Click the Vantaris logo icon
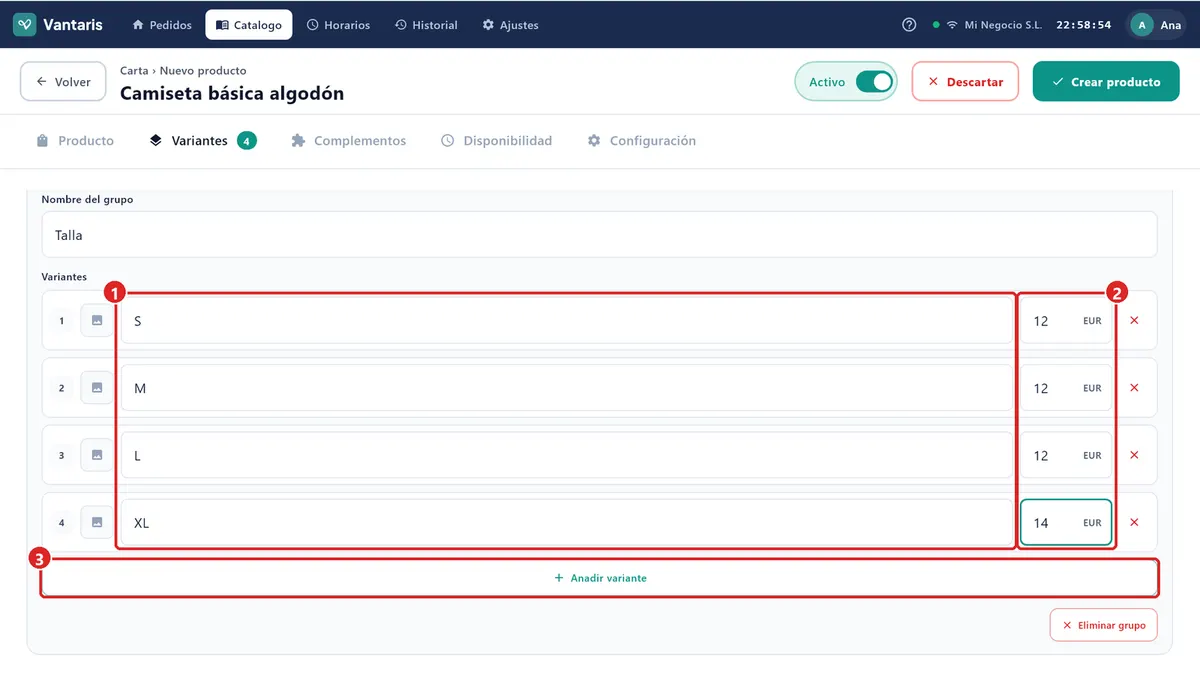 tap(25, 25)
